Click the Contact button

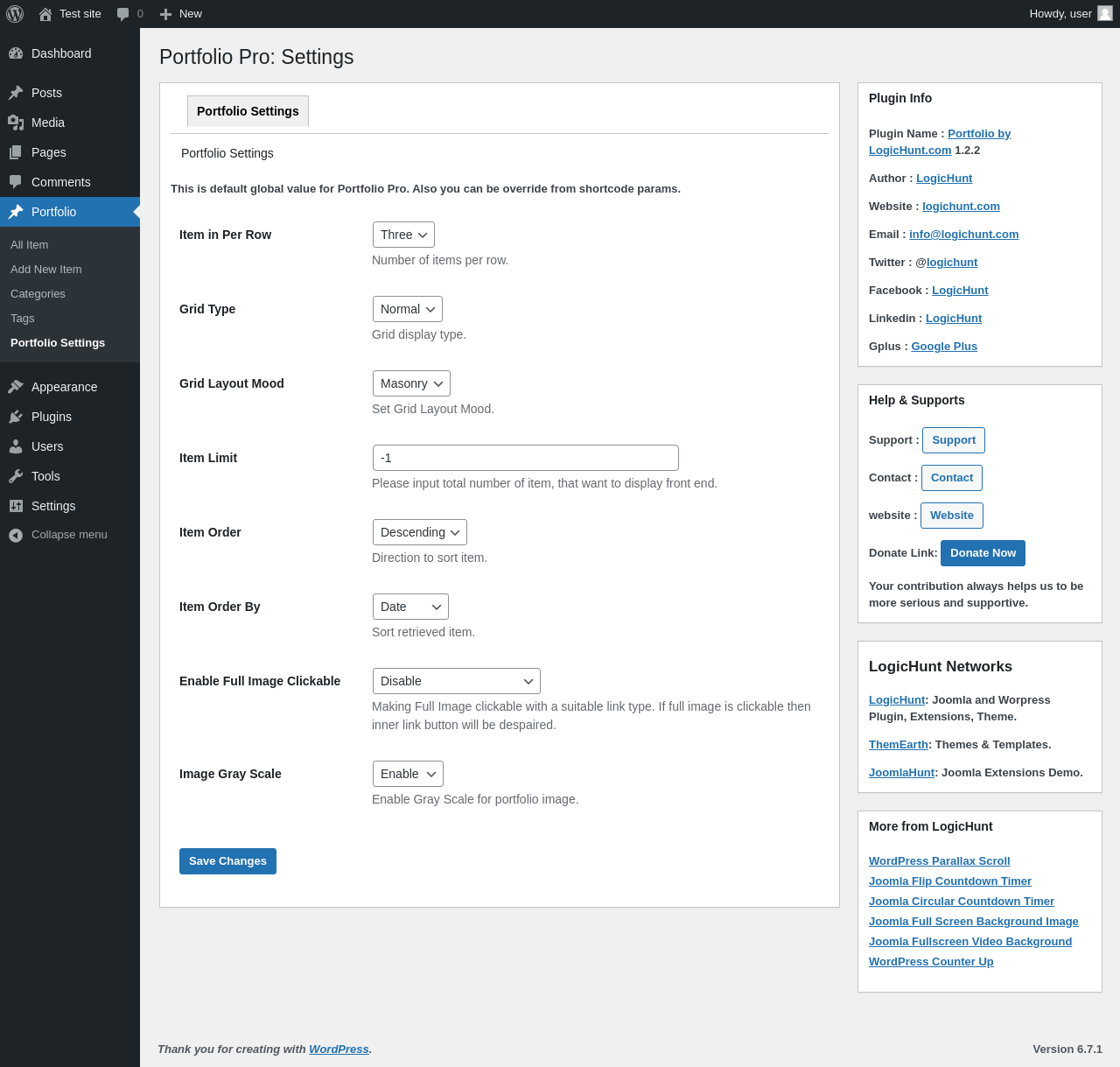point(952,478)
